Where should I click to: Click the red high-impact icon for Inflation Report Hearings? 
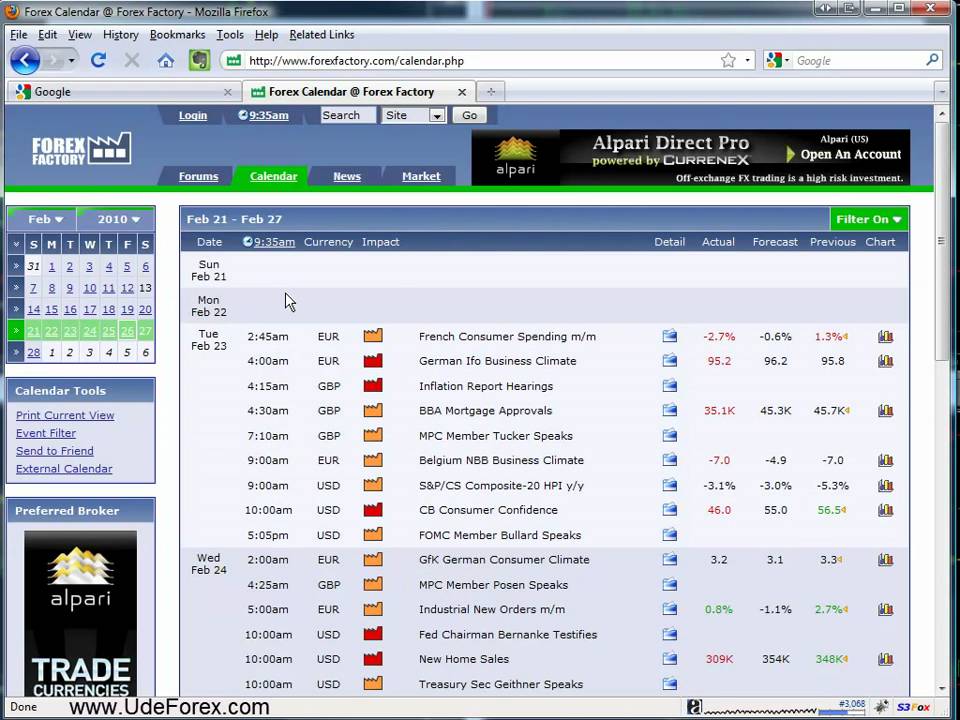pos(373,385)
